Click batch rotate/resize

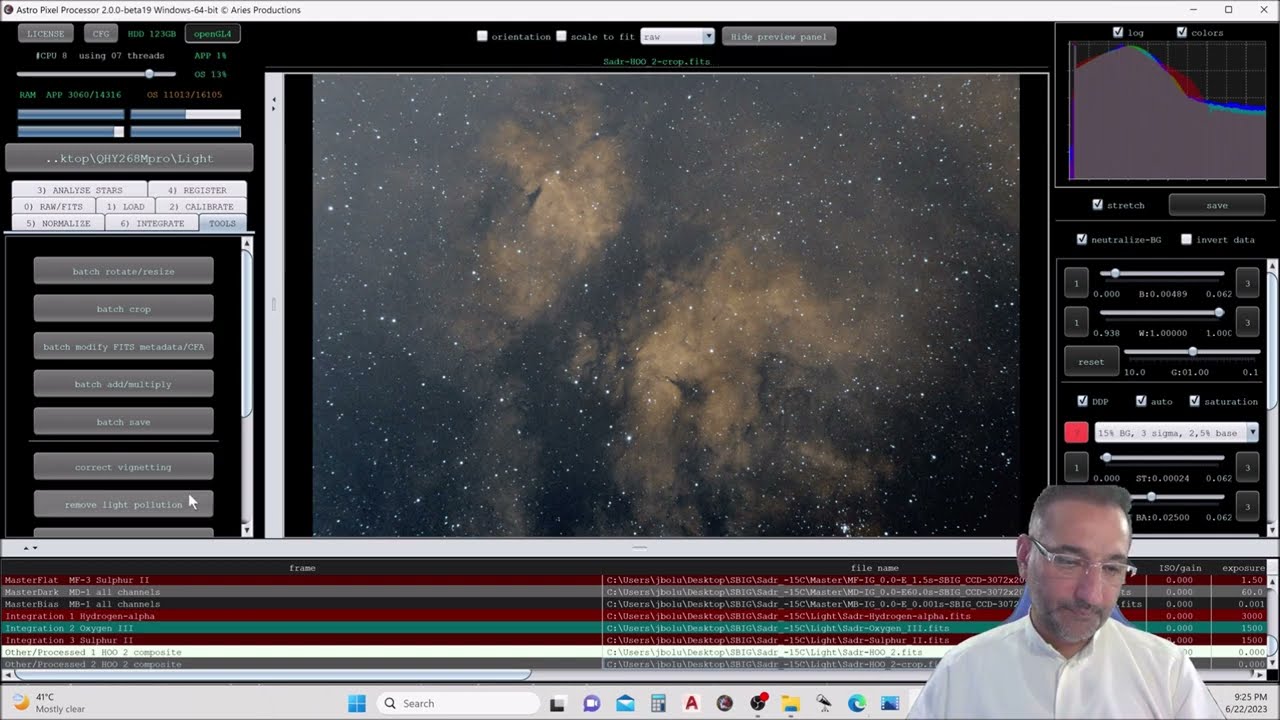click(124, 271)
